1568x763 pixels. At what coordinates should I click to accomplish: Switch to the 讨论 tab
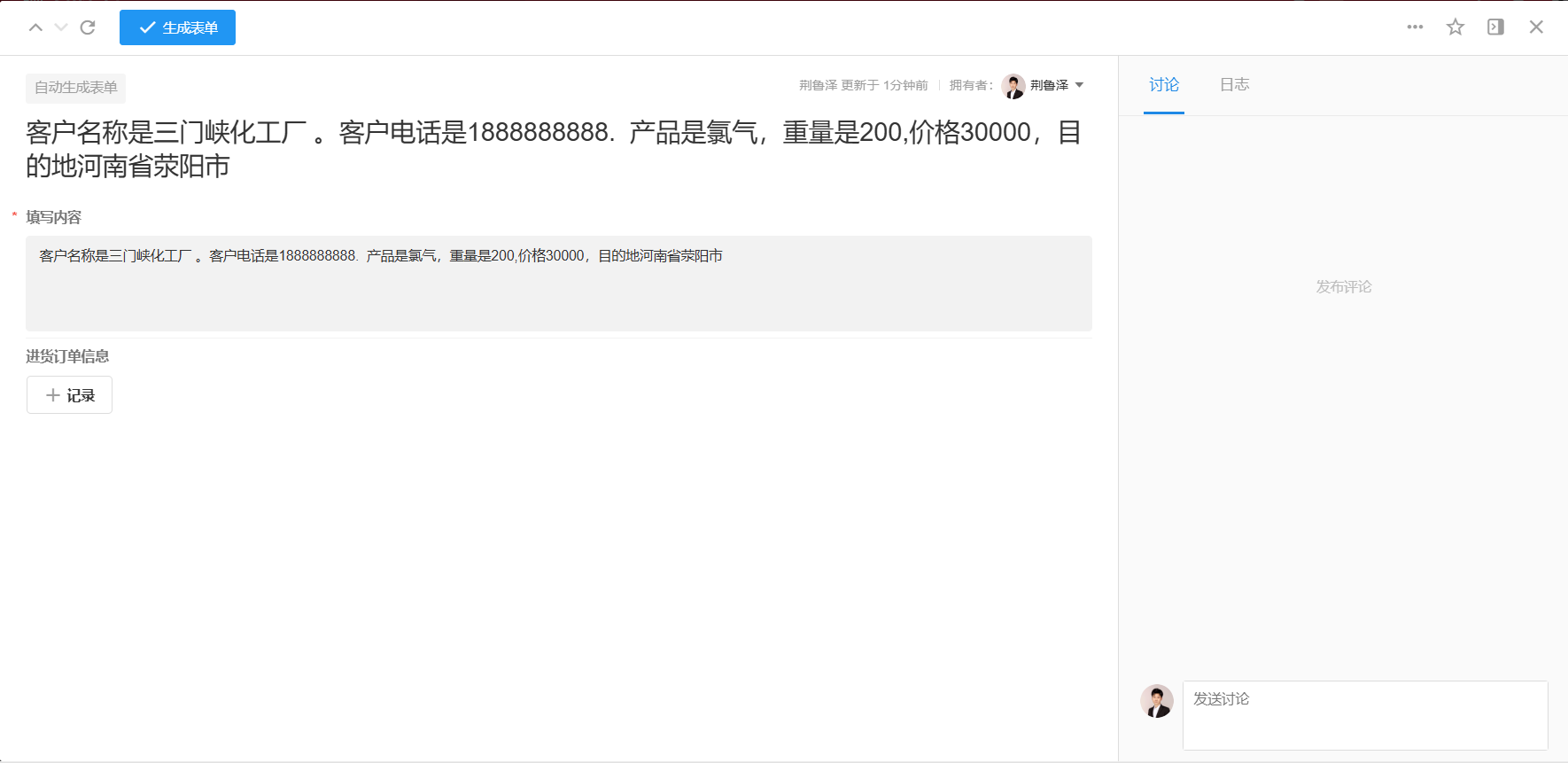pyautogui.click(x=1164, y=85)
